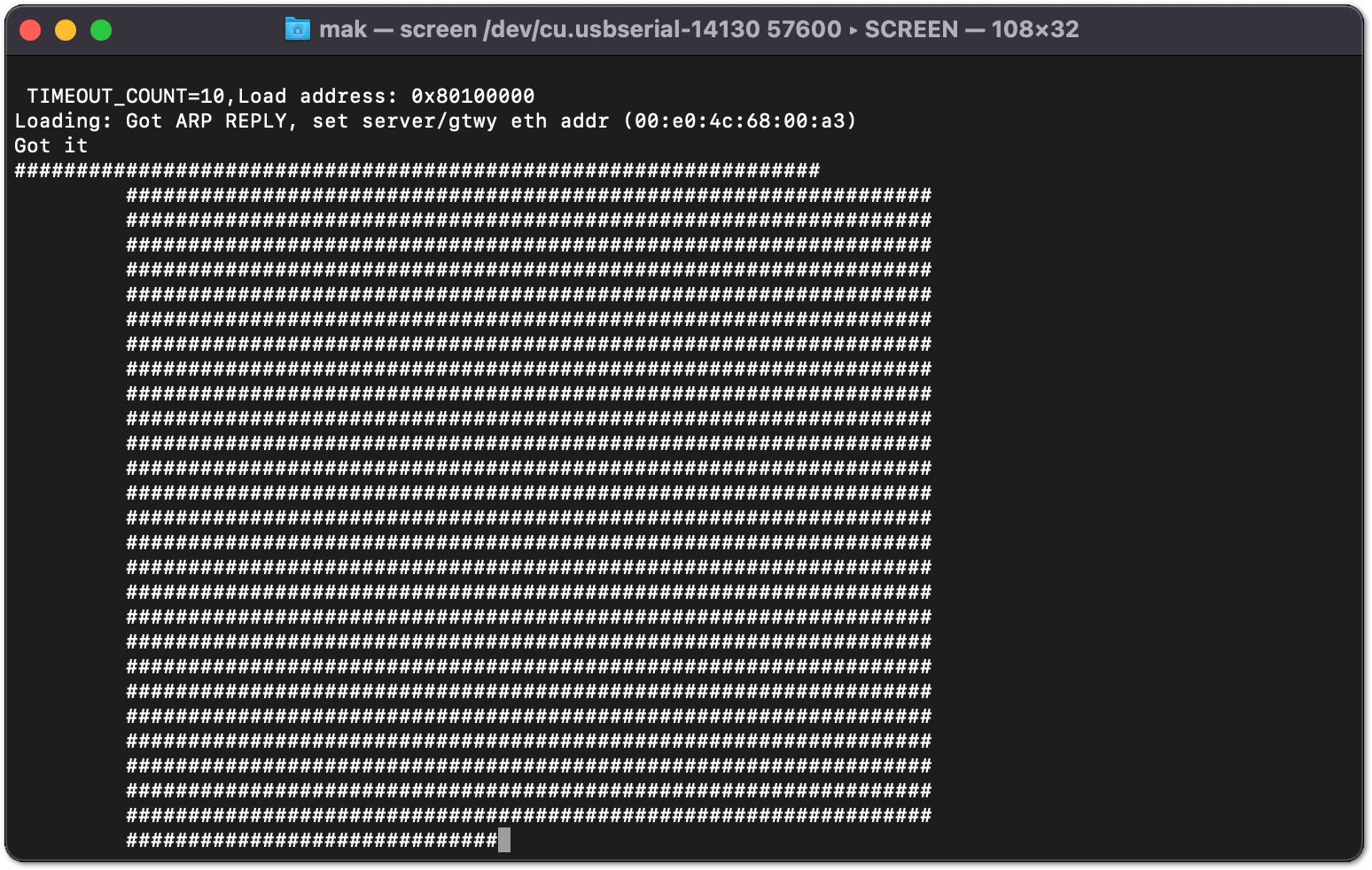The height and width of the screenshot is (870, 1372).
Task: Click the triangle separator in the window title
Action: pos(855,29)
